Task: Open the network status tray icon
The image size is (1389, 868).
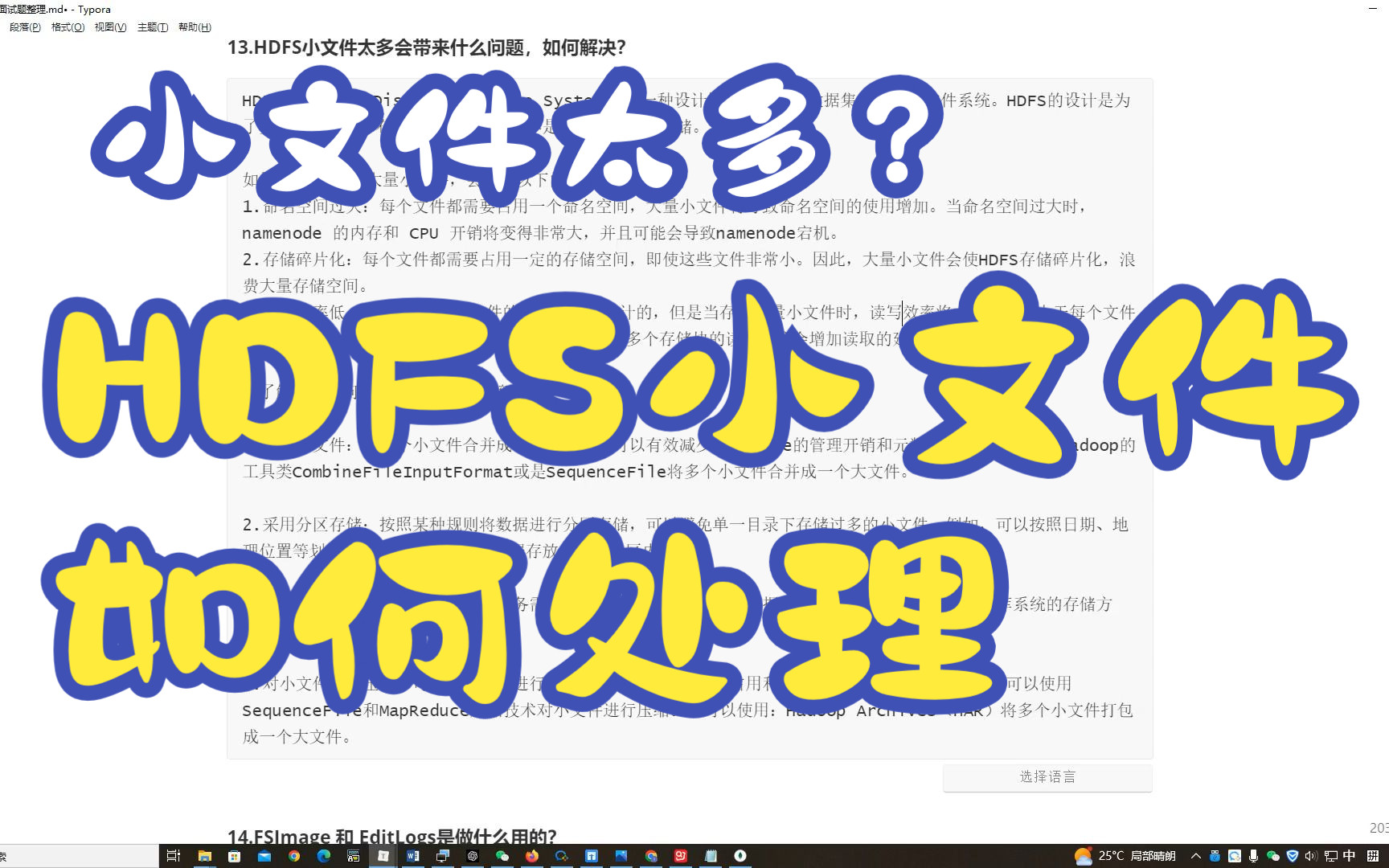Action: [1331, 856]
